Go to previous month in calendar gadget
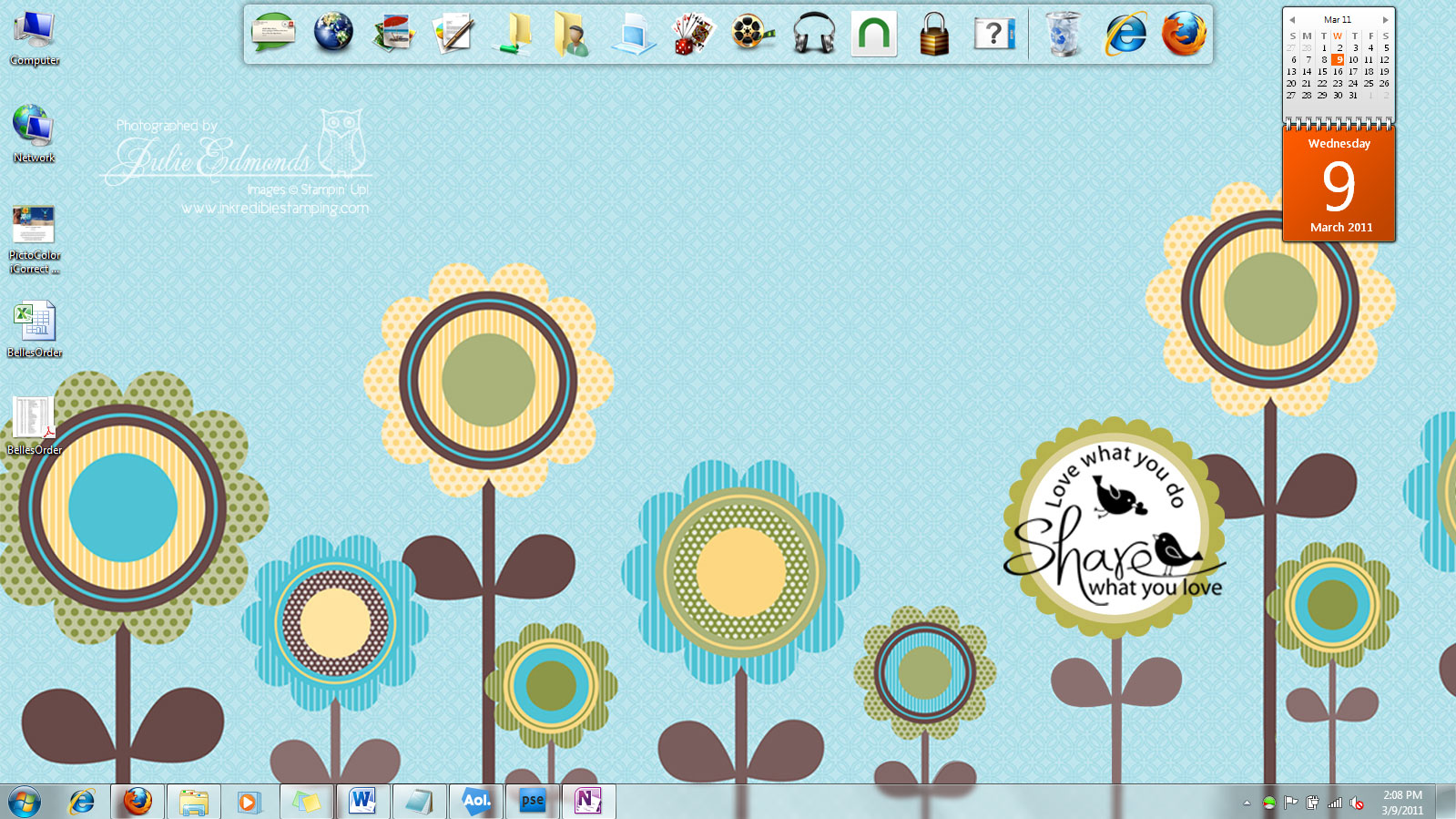1456x819 pixels. coord(1292,20)
